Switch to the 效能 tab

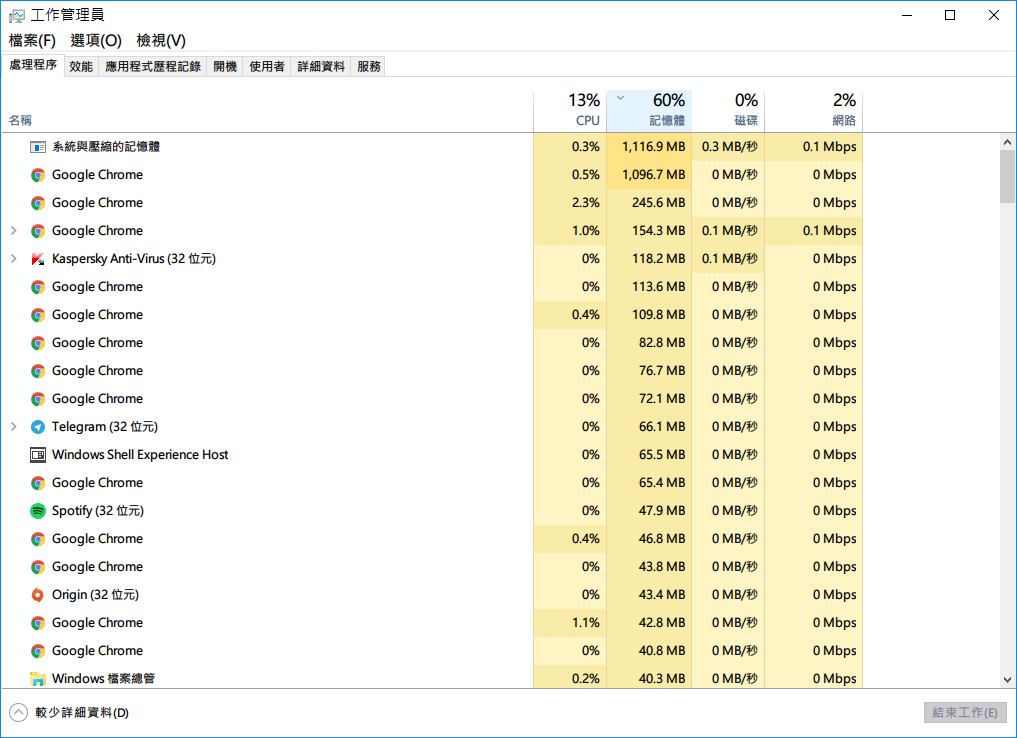(81, 66)
